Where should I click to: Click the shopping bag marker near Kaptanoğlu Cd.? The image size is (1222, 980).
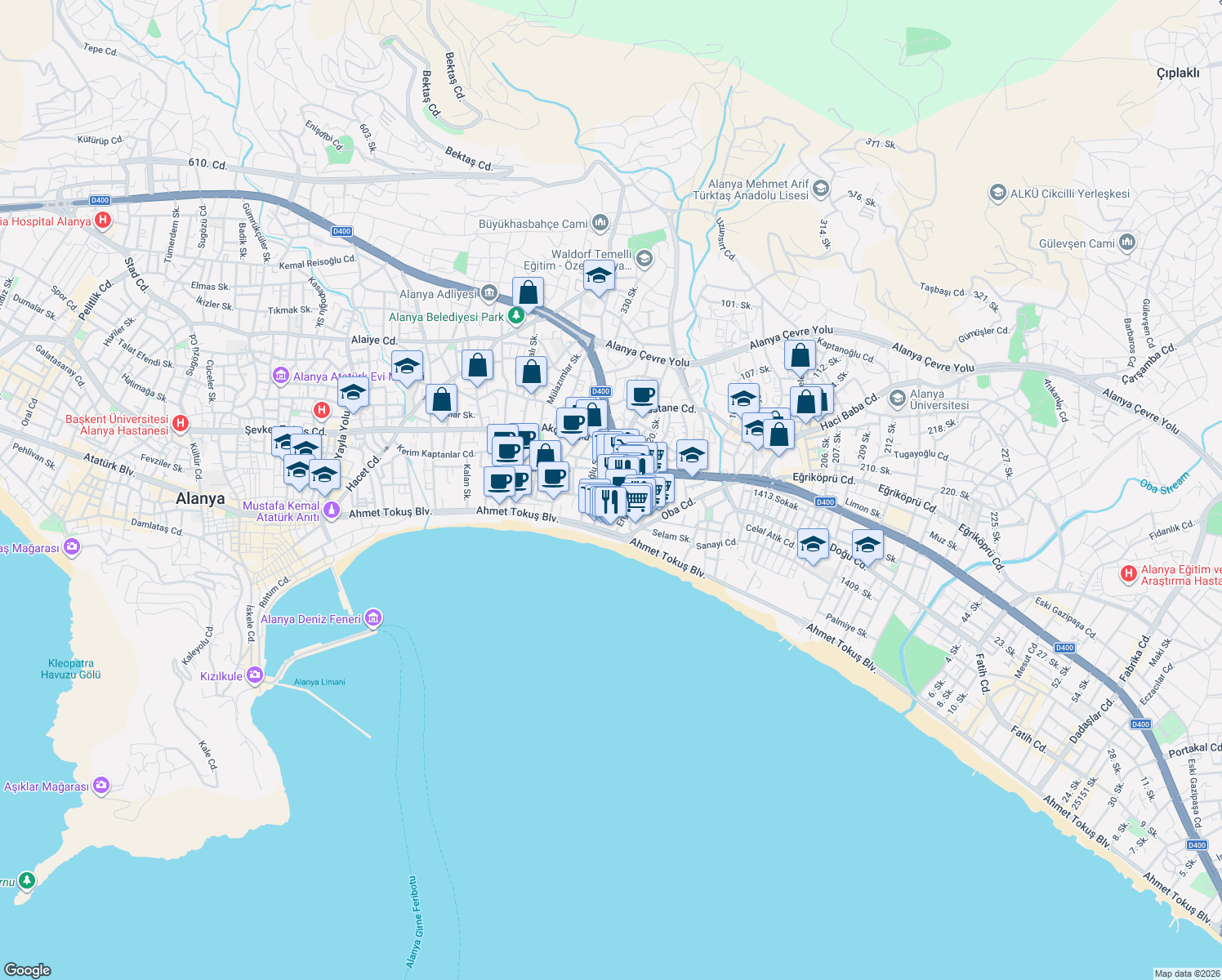801,355
